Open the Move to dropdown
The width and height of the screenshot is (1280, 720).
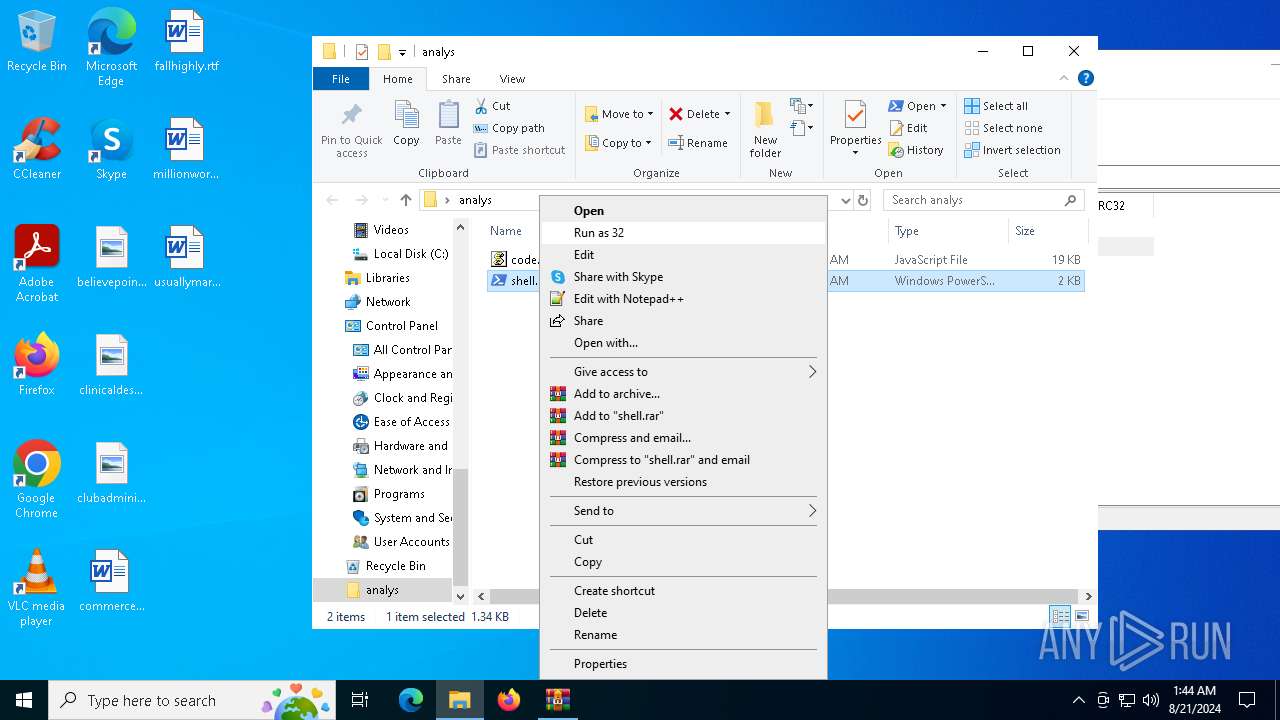(x=619, y=114)
